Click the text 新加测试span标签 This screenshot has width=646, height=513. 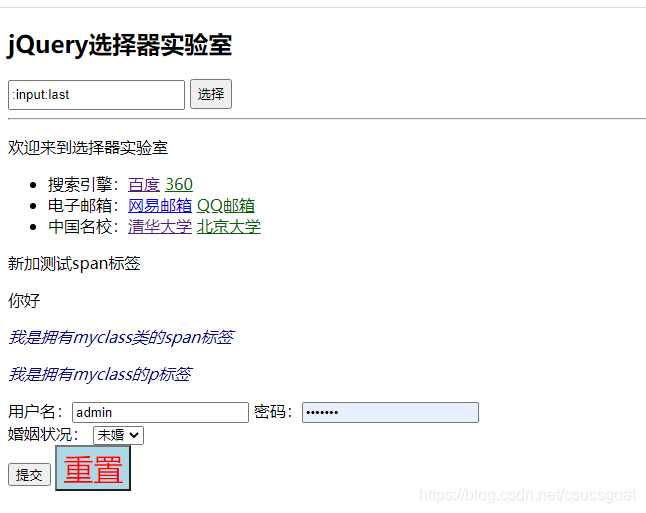(74, 264)
